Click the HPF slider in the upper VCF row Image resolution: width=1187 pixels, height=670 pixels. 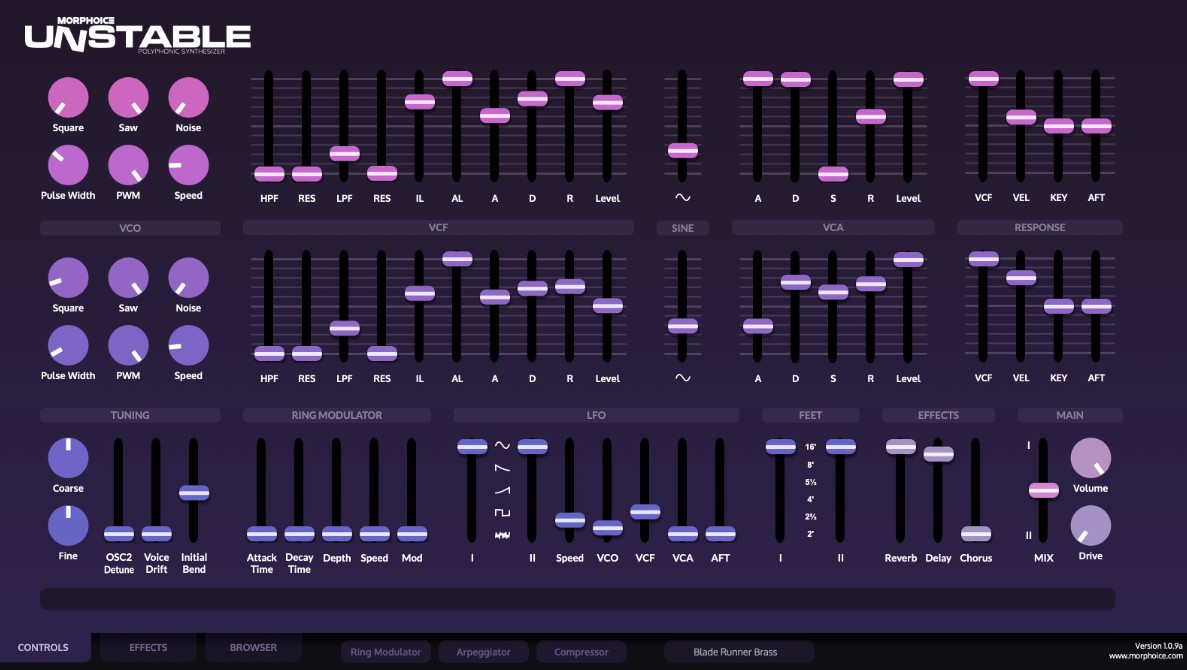tap(269, 173)
